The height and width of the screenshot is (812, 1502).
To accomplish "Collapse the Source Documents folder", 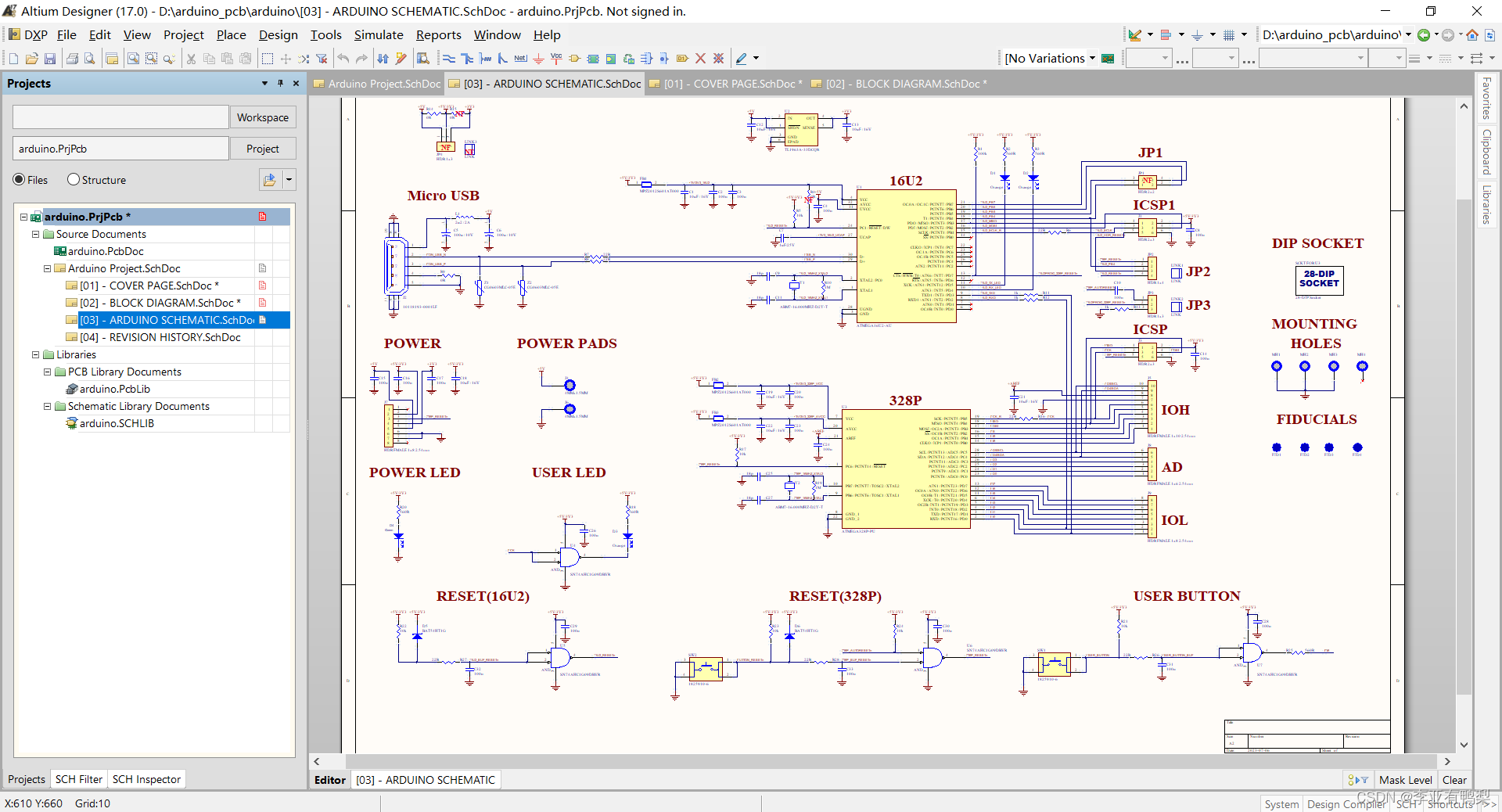I will [x=35, y=235].
